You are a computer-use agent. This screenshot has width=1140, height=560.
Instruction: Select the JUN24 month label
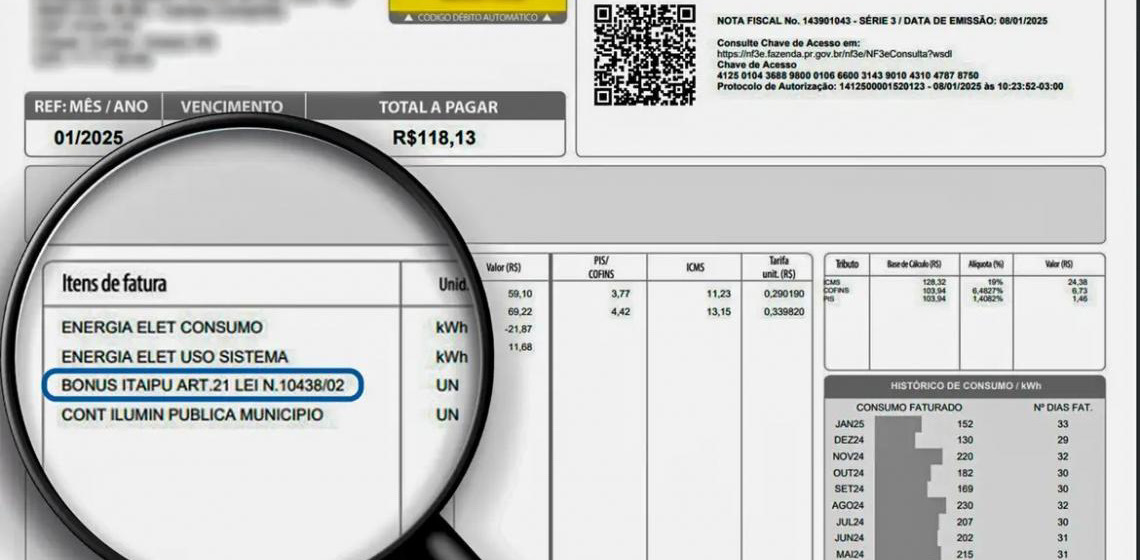point(848,537)
